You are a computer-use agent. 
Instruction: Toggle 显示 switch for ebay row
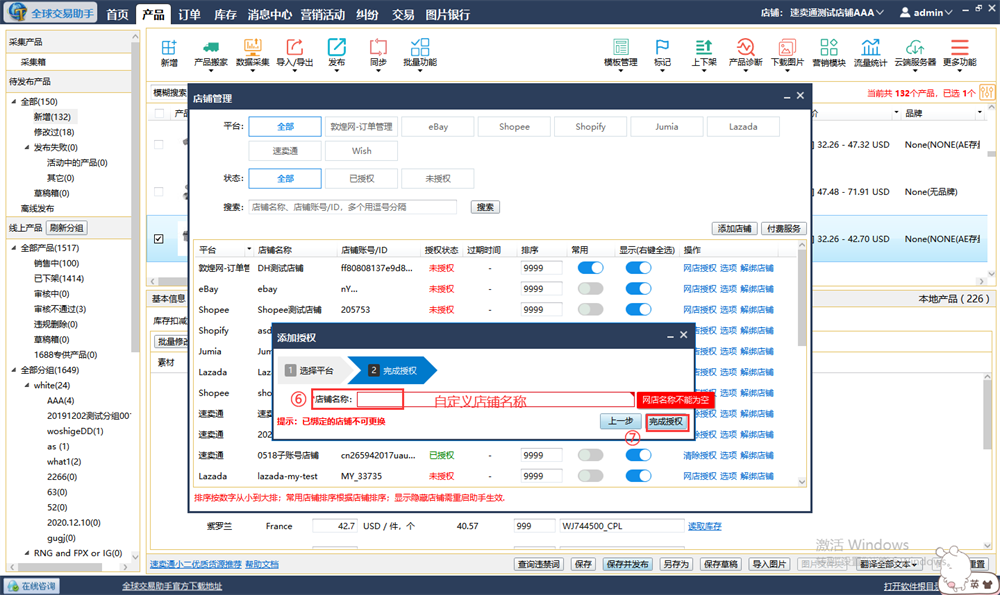pos(638,289)
